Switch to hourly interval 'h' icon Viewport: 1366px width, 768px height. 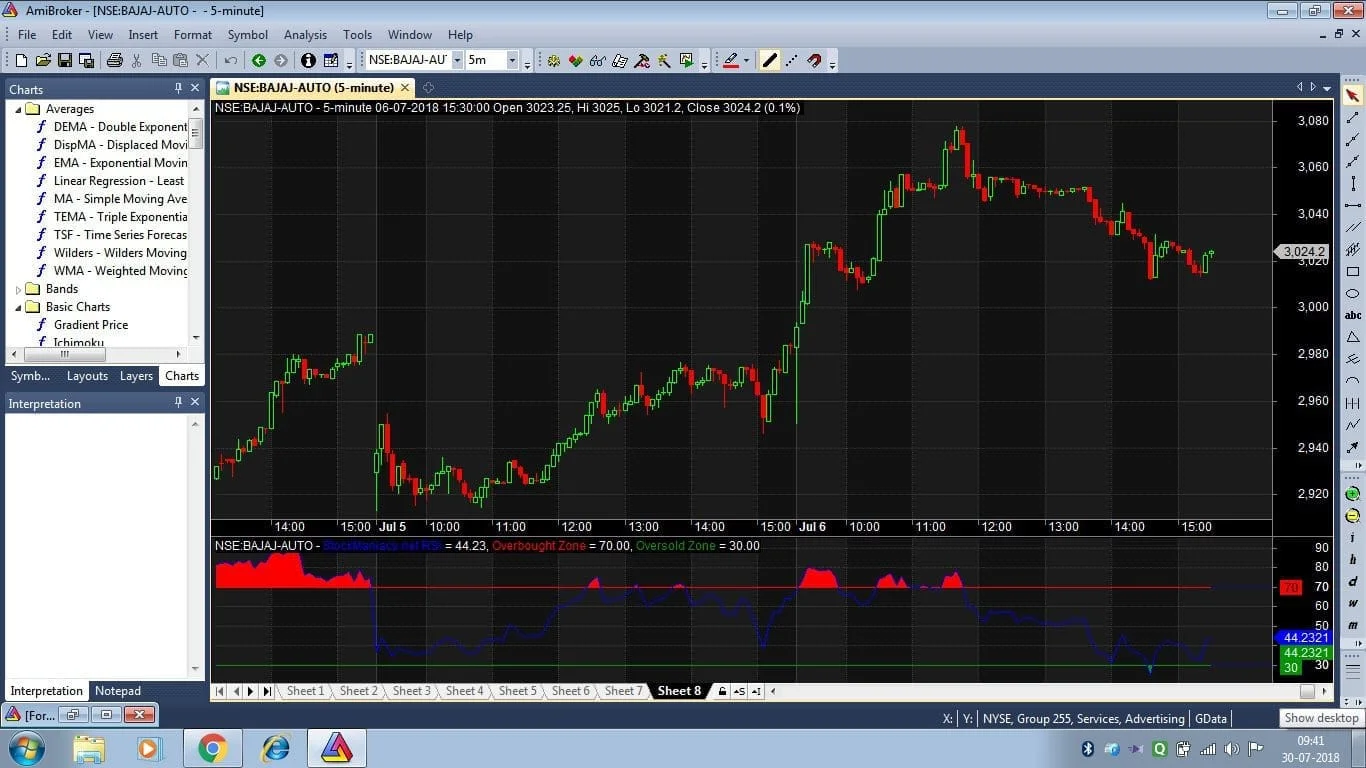(1353, 560)
